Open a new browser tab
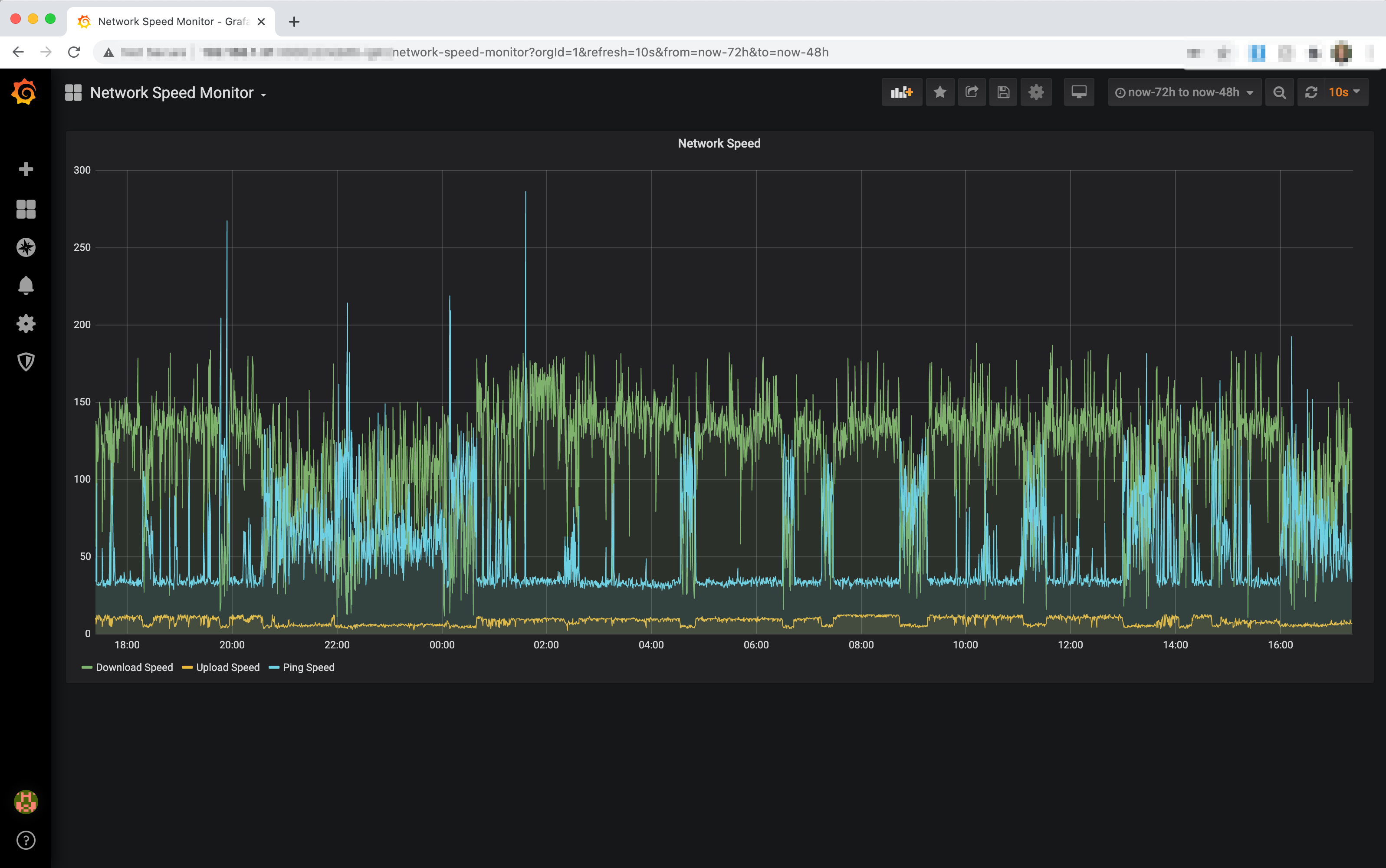The image size is (1386, 868). pos(294,22)
